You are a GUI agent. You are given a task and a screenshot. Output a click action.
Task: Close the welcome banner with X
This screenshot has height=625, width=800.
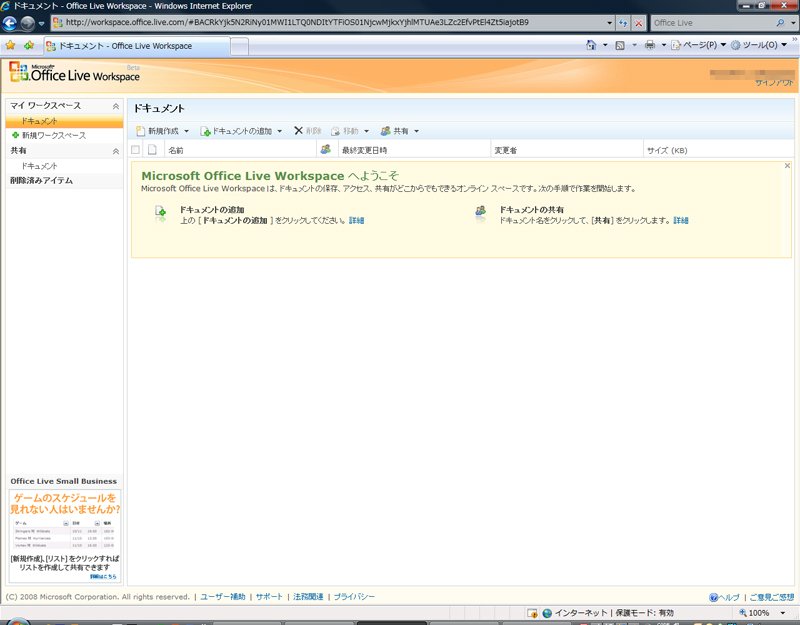click(x=787, y=166)
